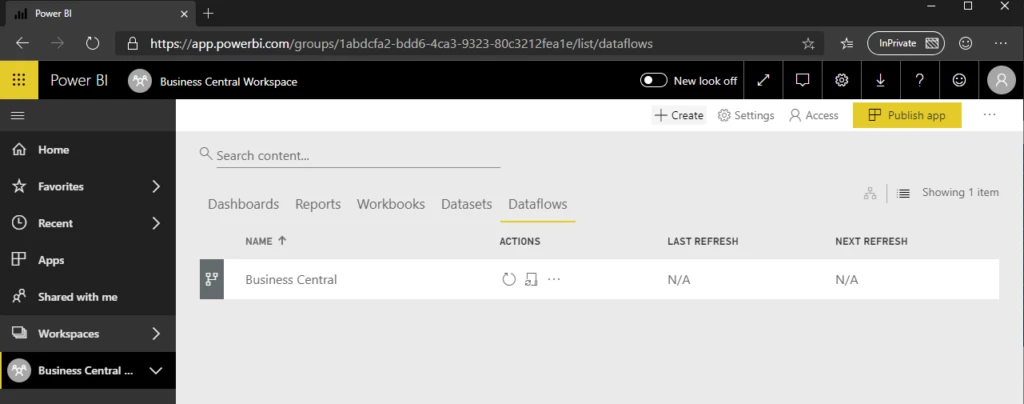
Task: Open the notifications chat icon
Action: 803,80
